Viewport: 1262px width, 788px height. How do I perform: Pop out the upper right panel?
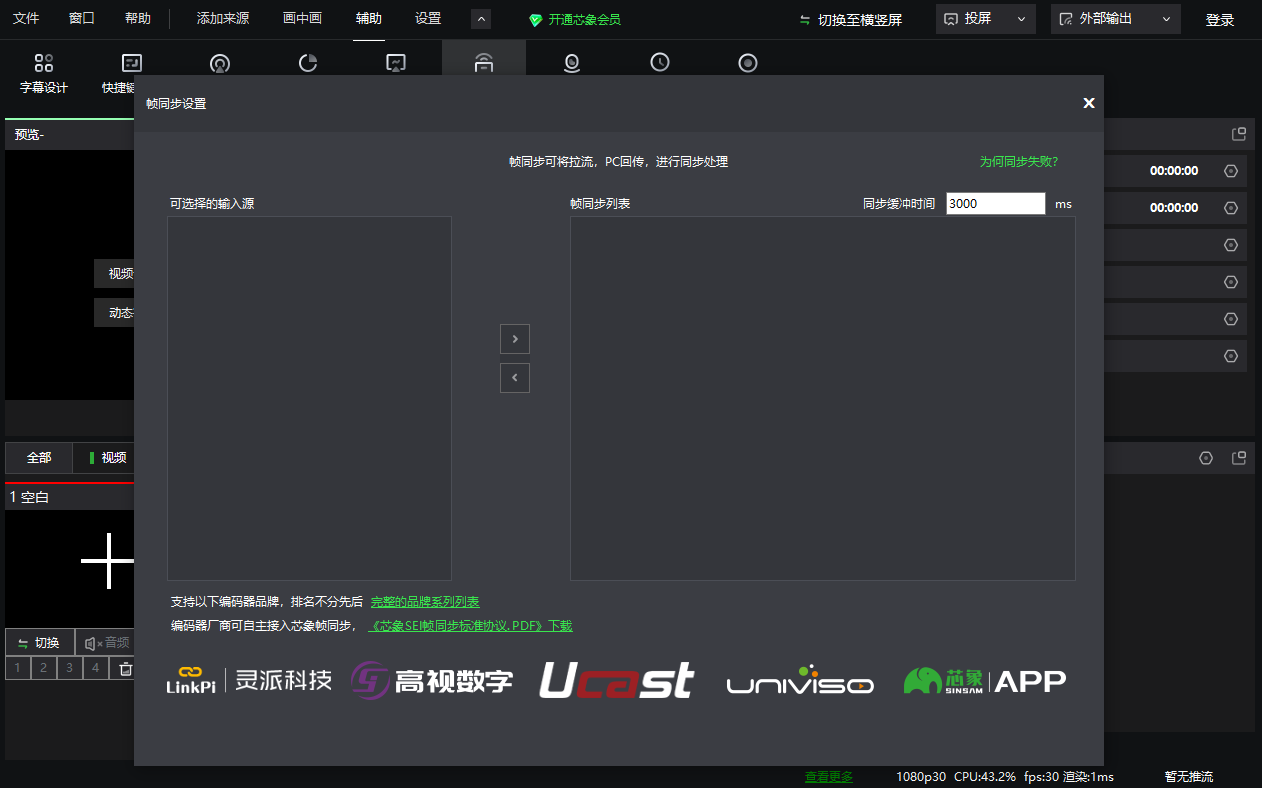(1239, 134)
